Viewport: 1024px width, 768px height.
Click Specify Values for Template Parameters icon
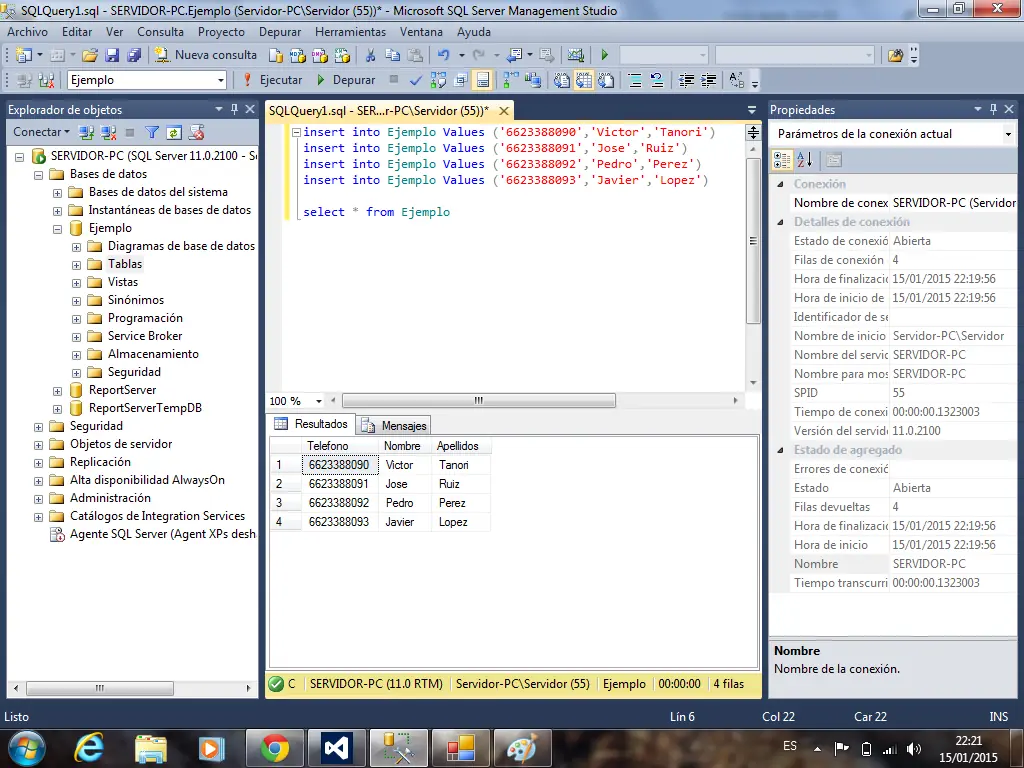737,80
